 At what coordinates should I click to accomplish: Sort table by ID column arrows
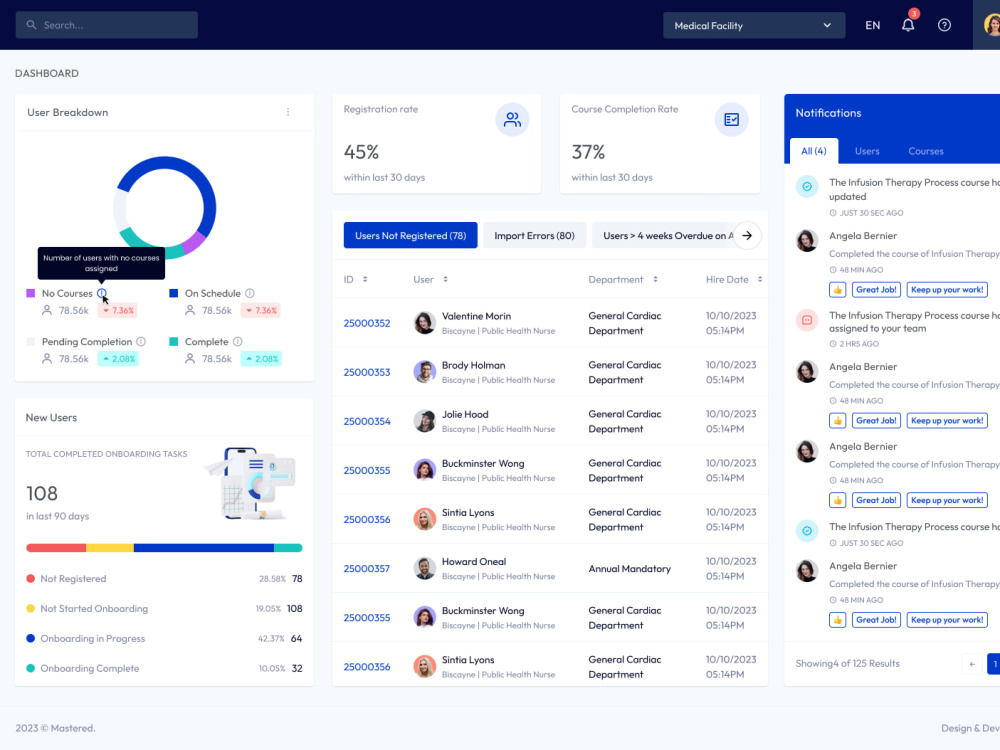[365, 279]
